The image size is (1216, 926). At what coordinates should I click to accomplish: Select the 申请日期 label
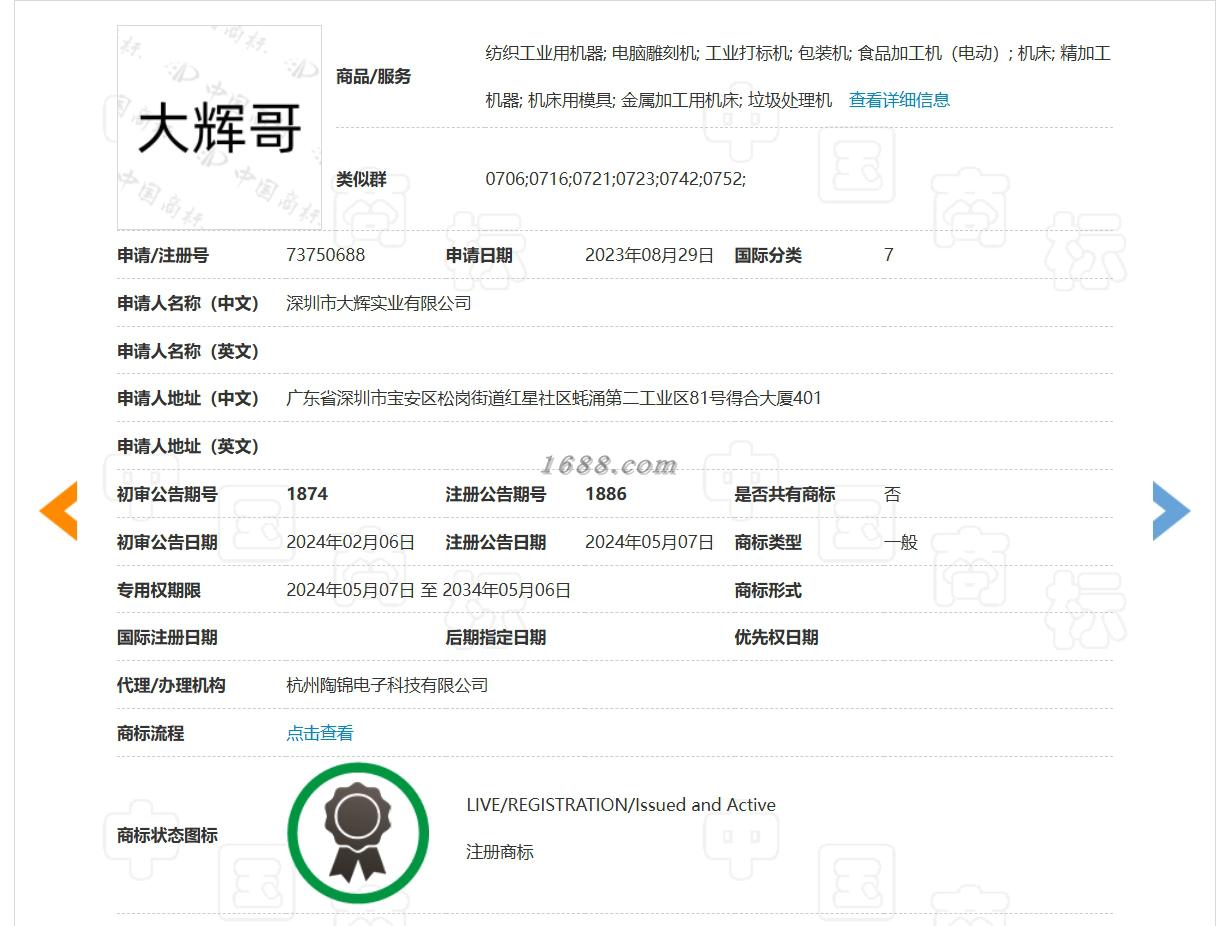pos(479,255)
